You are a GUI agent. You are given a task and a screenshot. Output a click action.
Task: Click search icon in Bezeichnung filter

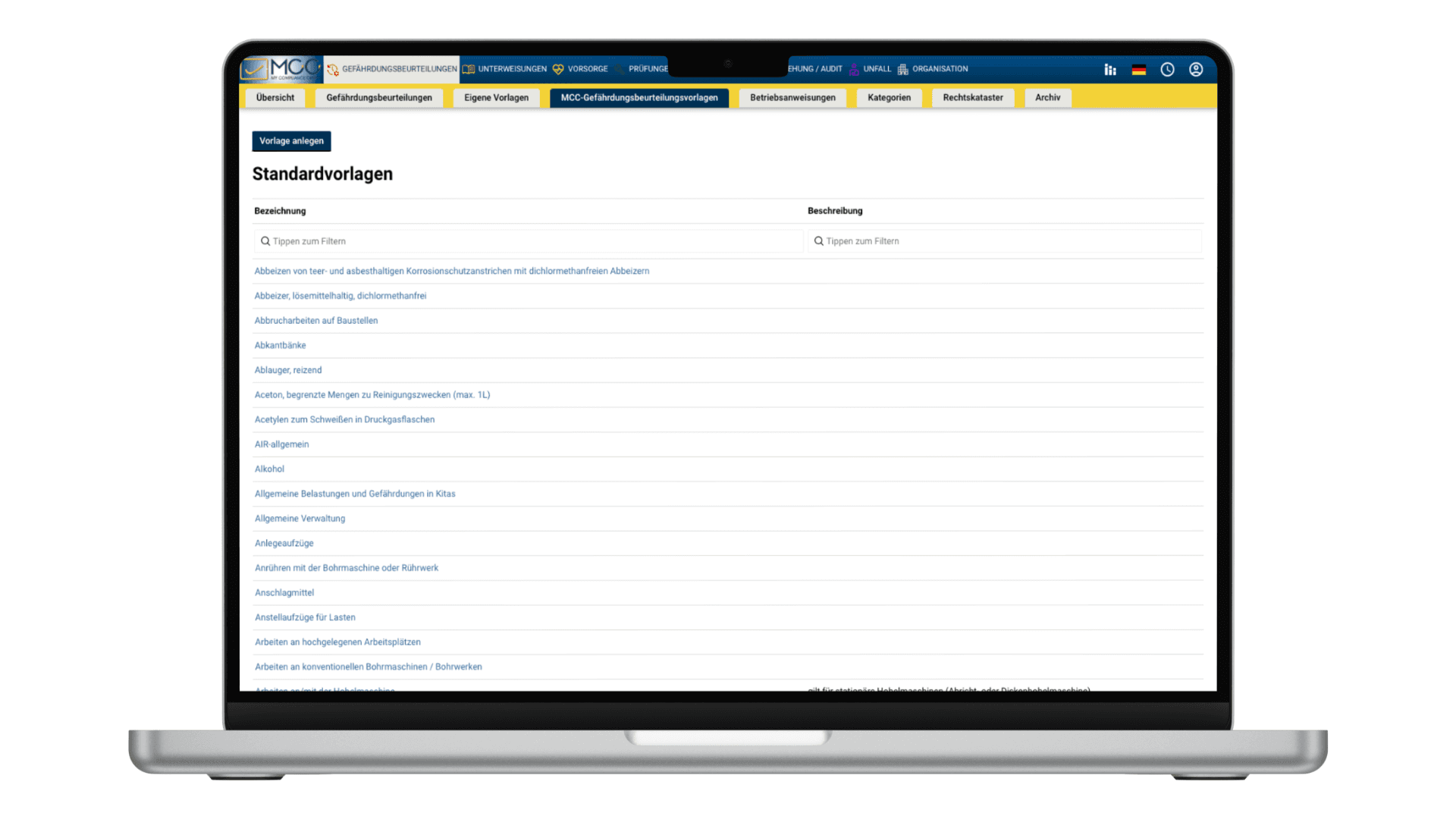[x=265, y=241]
